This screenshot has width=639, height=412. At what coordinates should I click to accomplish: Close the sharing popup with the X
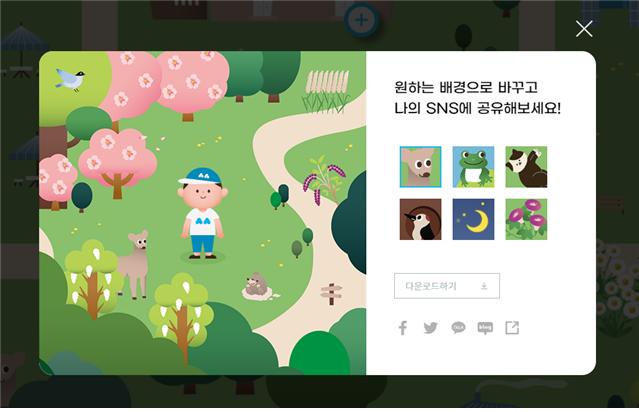click(x=584, y=29)
